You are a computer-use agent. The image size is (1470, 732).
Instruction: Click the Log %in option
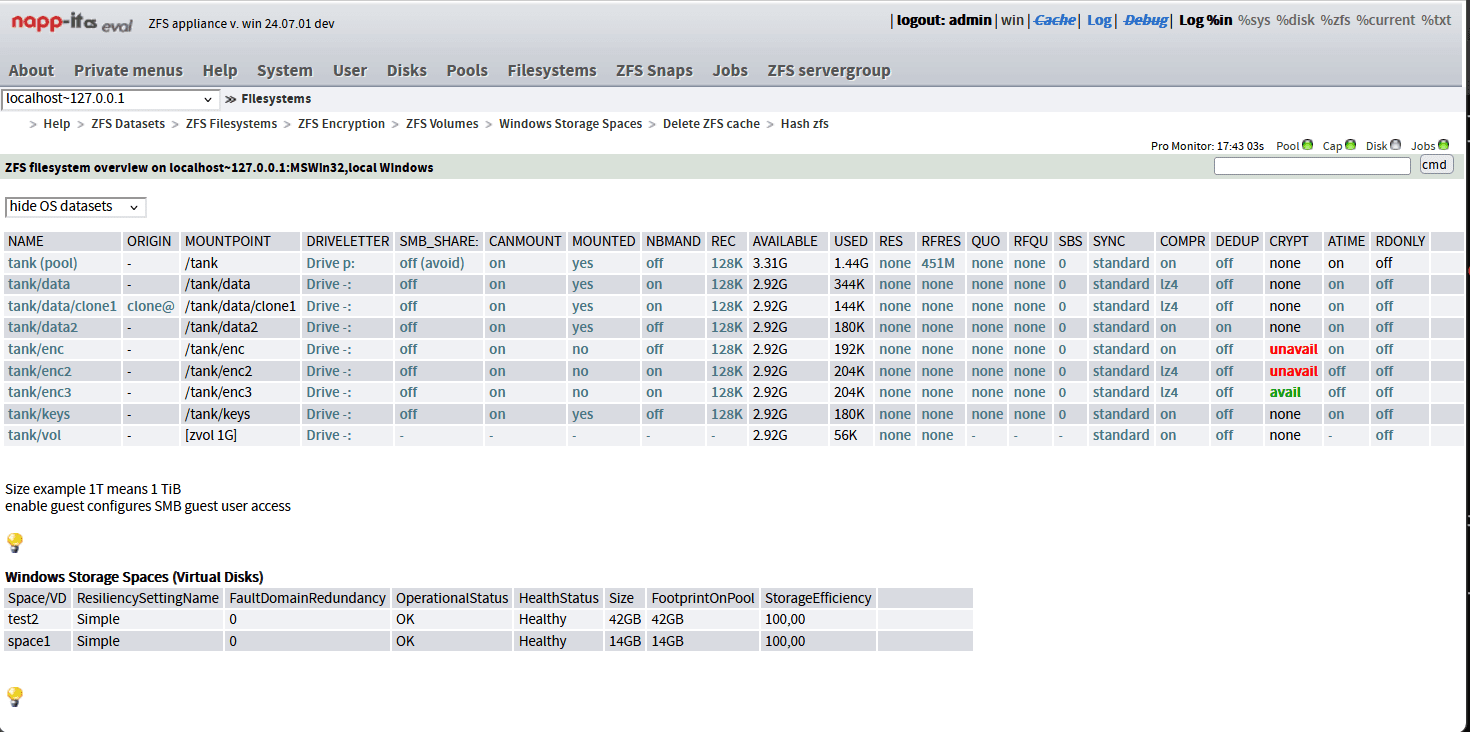pyautogui.click(x=1205, y=20)
